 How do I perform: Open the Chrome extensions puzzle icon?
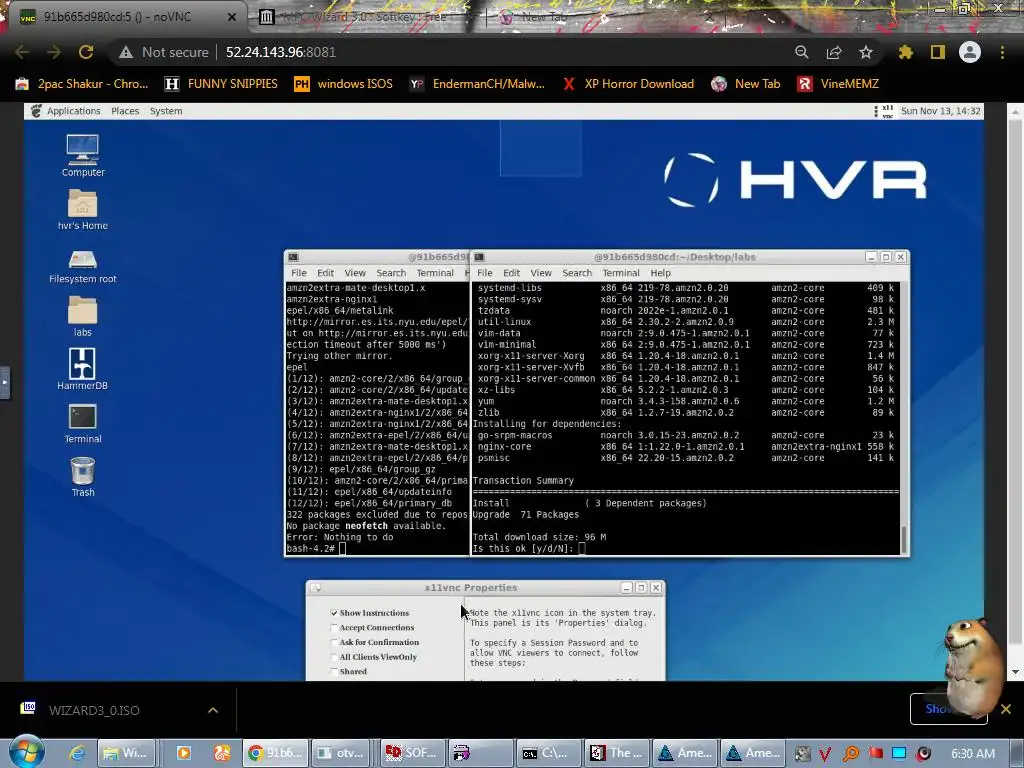(906, 52)
